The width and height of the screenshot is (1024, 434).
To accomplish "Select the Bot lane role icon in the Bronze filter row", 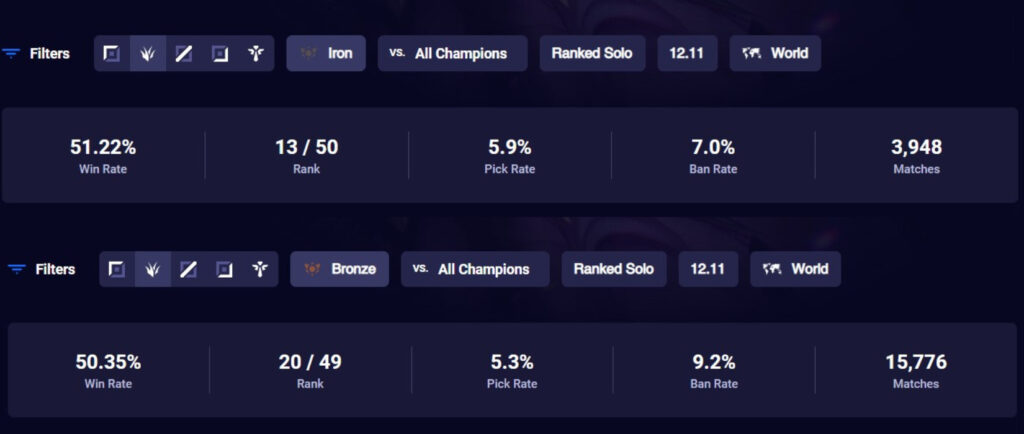I will 225,269.
